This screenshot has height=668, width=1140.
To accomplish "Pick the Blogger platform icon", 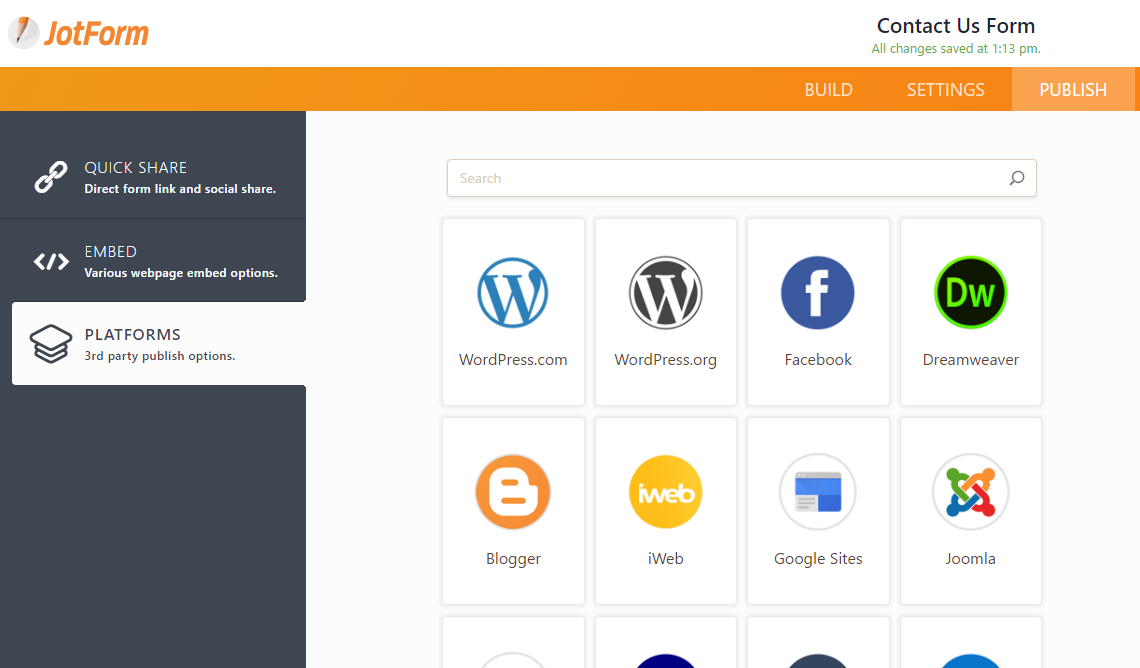I will (x=513, y=492).
